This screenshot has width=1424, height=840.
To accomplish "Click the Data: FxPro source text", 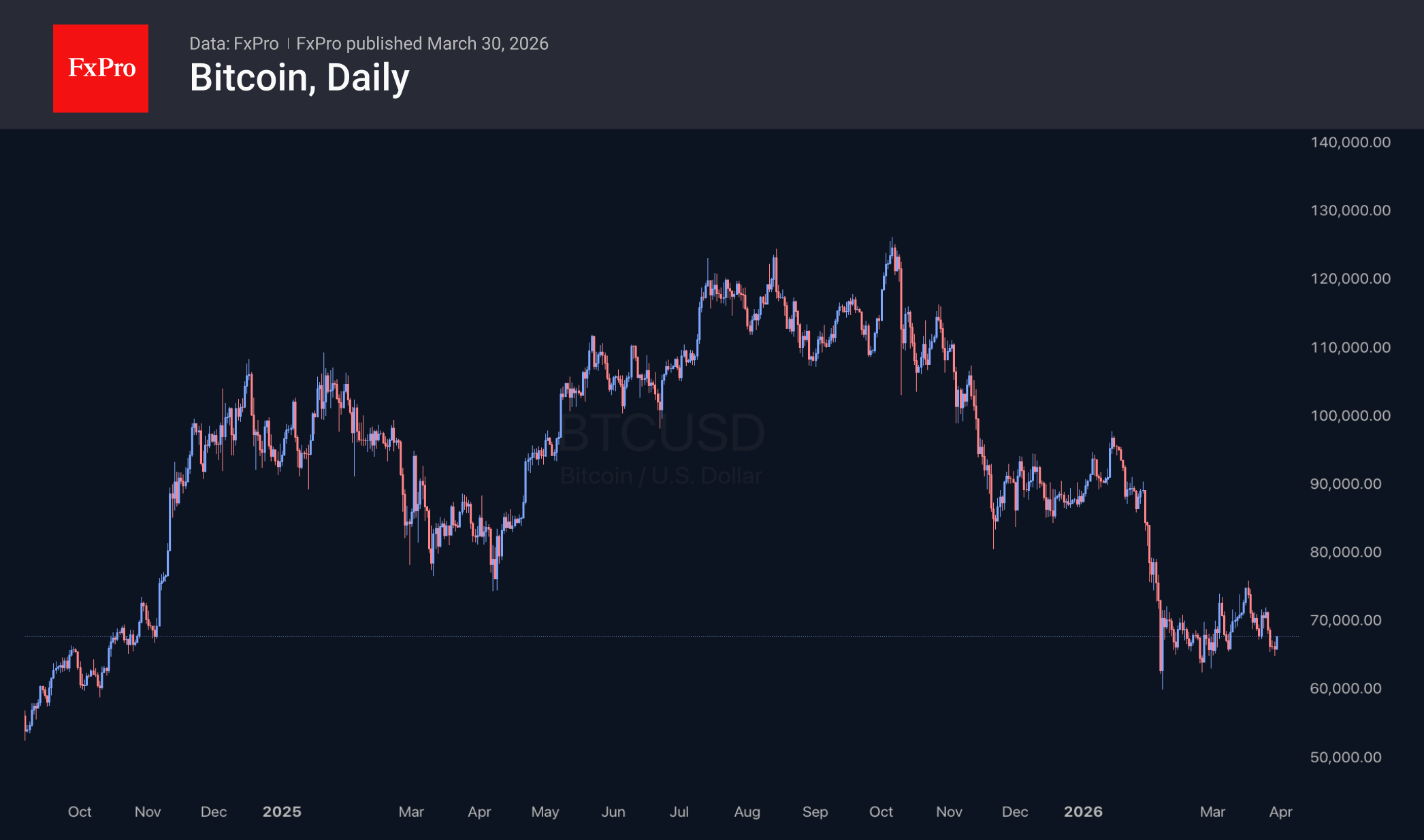I will click(233, 44).
